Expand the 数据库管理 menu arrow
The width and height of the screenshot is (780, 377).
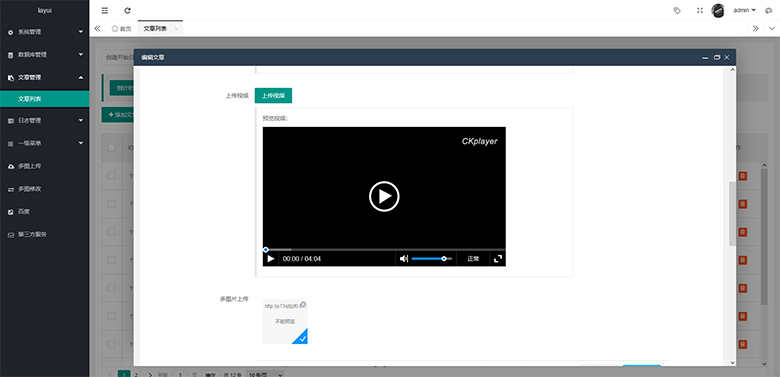pos(81,55)
